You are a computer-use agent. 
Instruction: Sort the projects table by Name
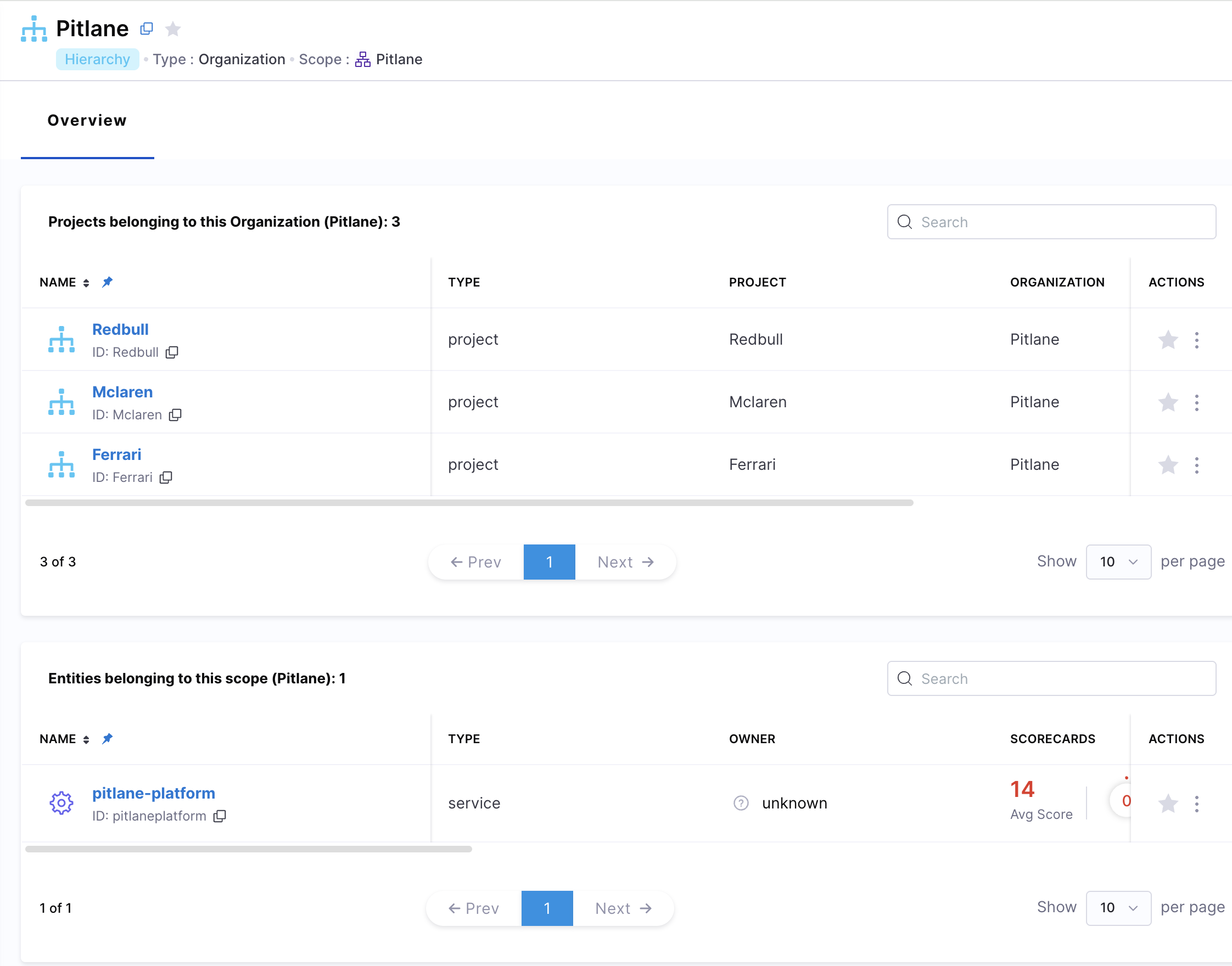(x=86, y=283)
